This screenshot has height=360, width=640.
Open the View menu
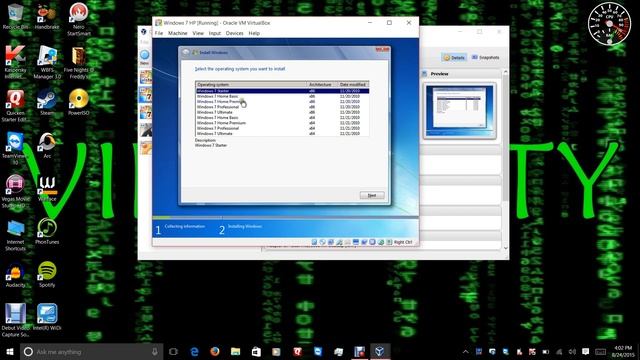198,33
